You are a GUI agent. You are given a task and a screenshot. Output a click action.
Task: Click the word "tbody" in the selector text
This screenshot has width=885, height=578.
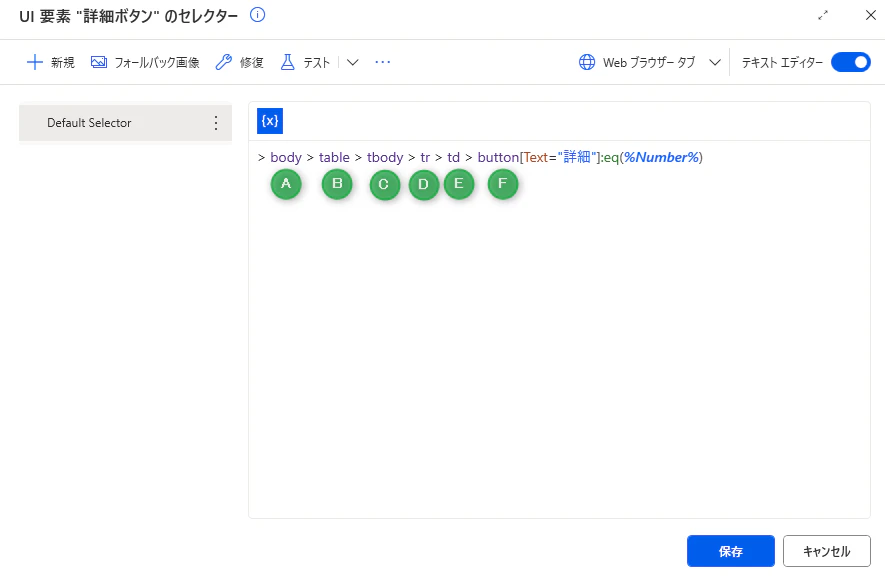point(385,157)
